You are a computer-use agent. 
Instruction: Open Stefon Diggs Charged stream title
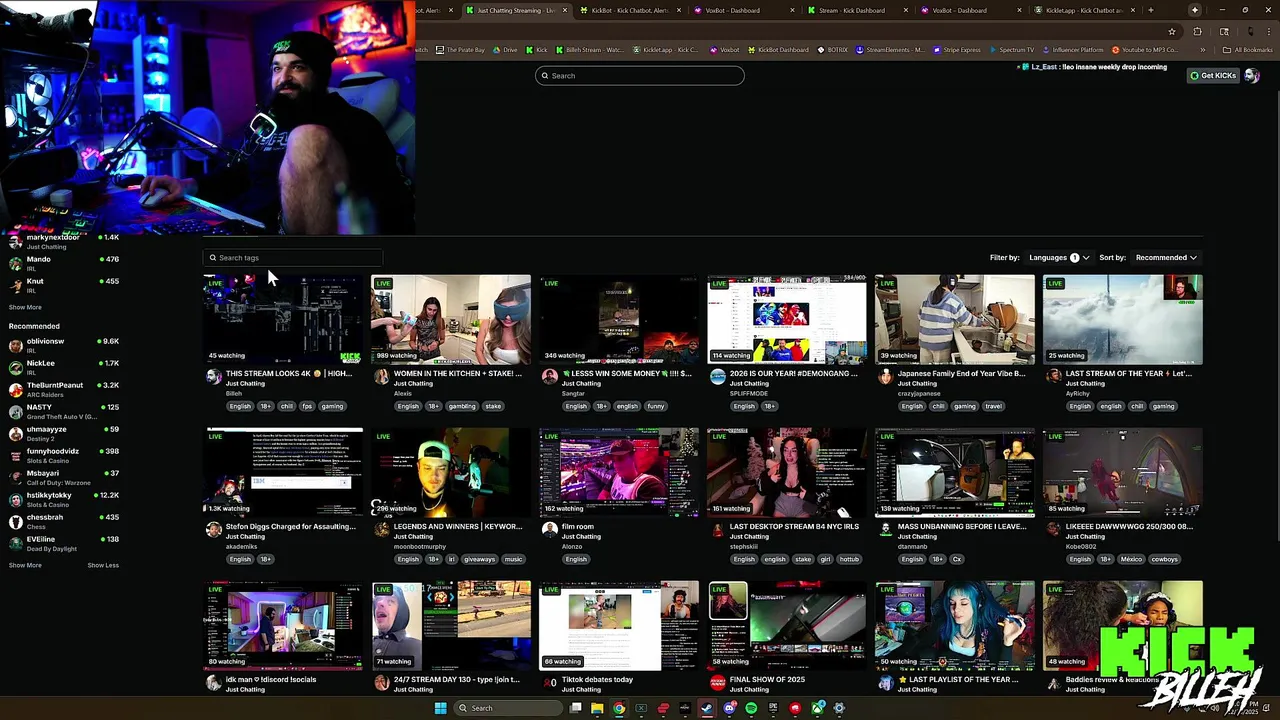coord(290,526)
